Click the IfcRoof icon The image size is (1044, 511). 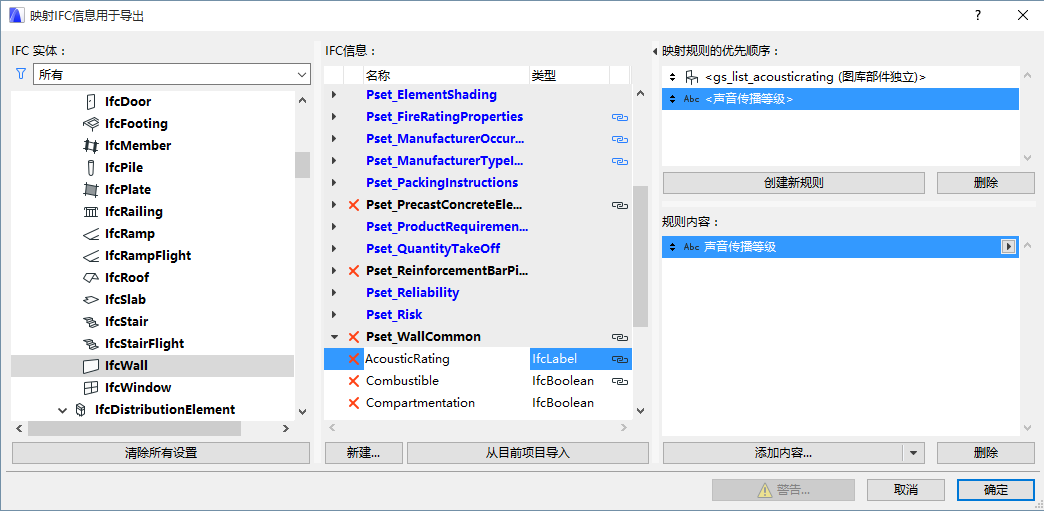pyautogui.click(x=90, y=278)
